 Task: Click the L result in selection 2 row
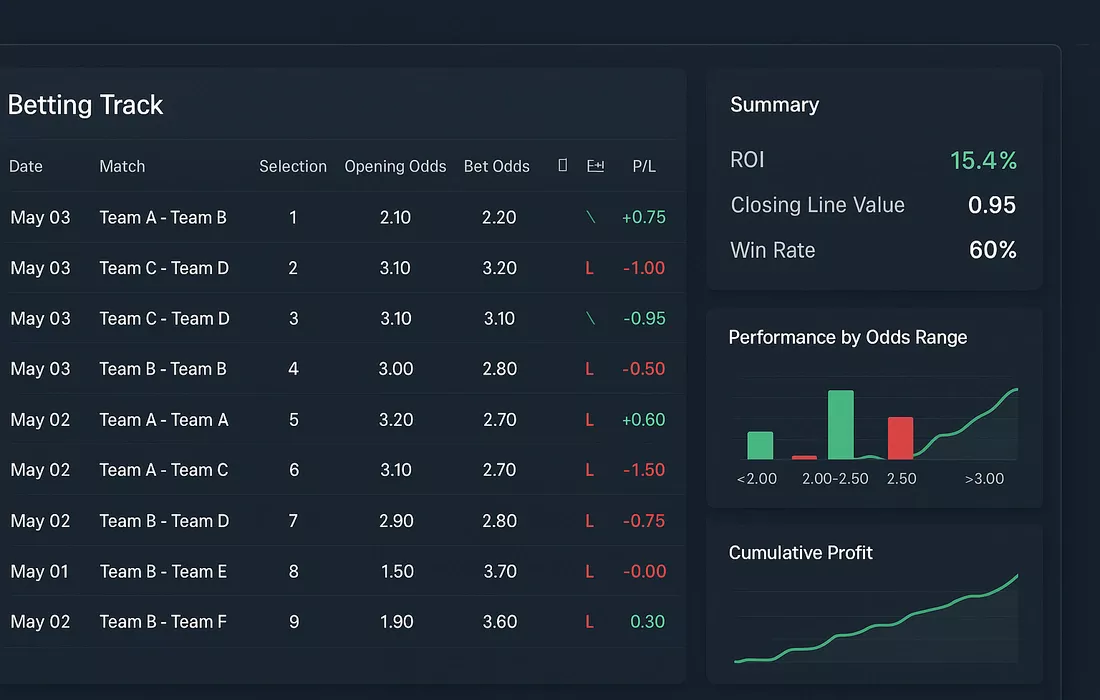(590, 268)
